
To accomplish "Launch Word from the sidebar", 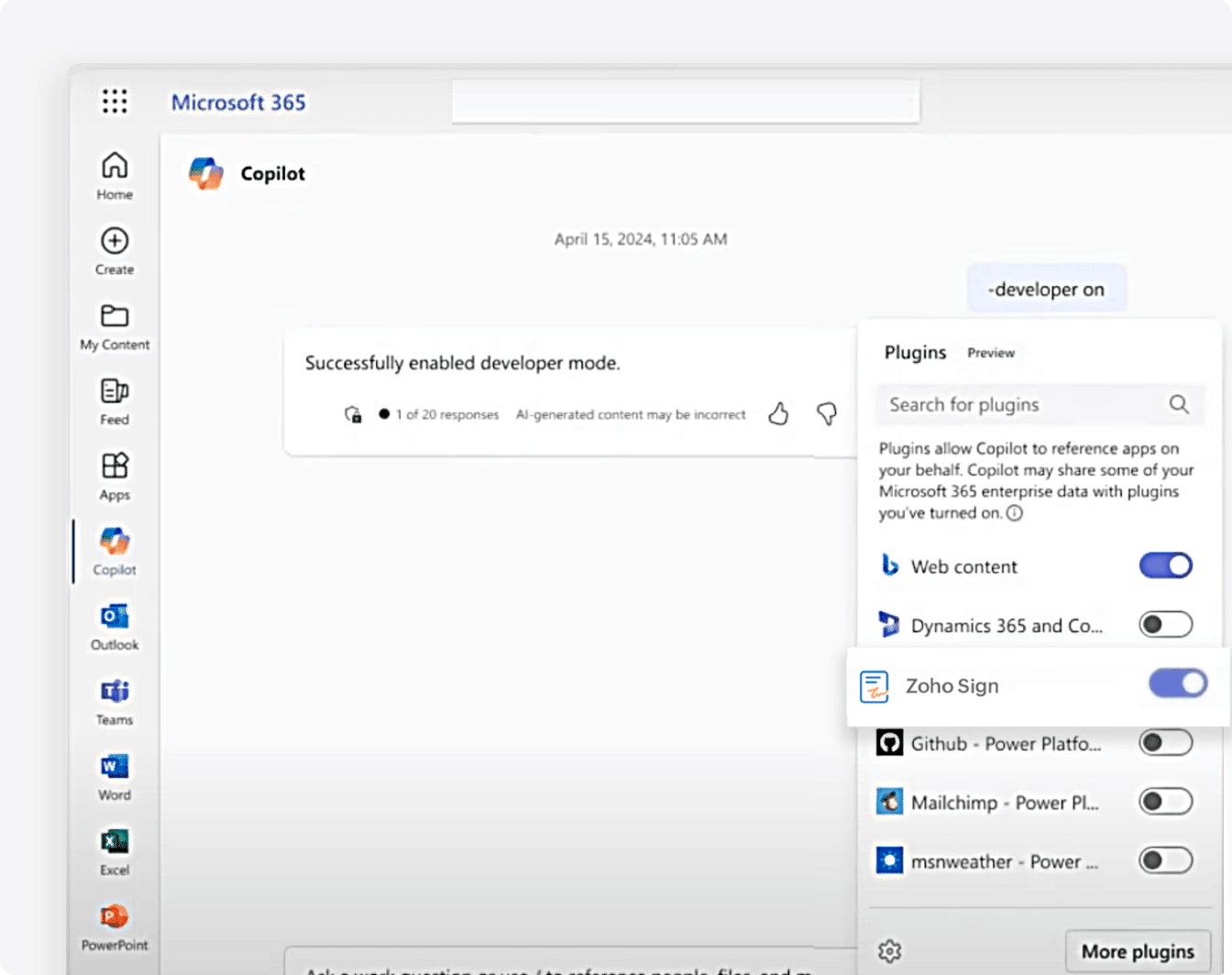I will (115, 776).
